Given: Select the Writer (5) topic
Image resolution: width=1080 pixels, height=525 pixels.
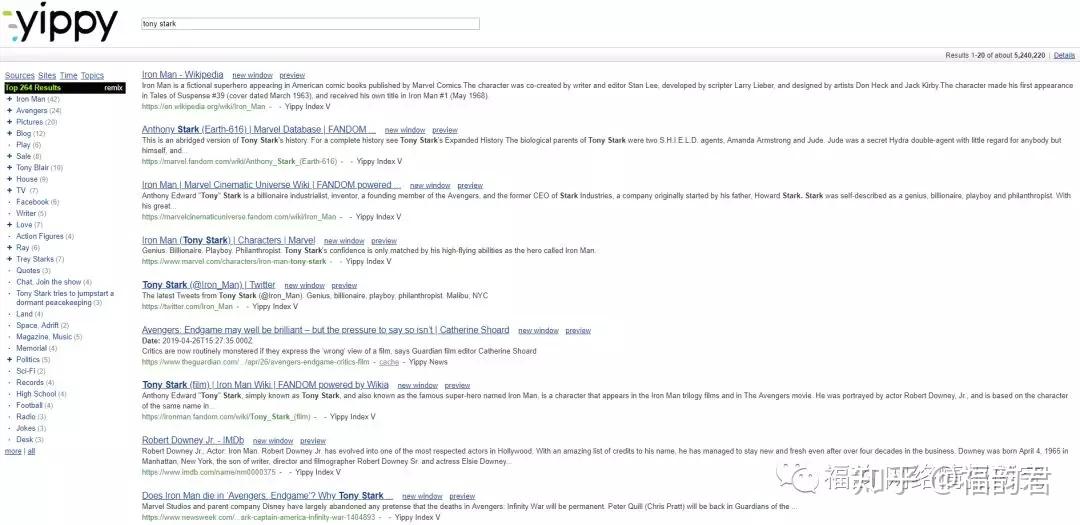Looking at the screenshot, I should pos(31,214).
